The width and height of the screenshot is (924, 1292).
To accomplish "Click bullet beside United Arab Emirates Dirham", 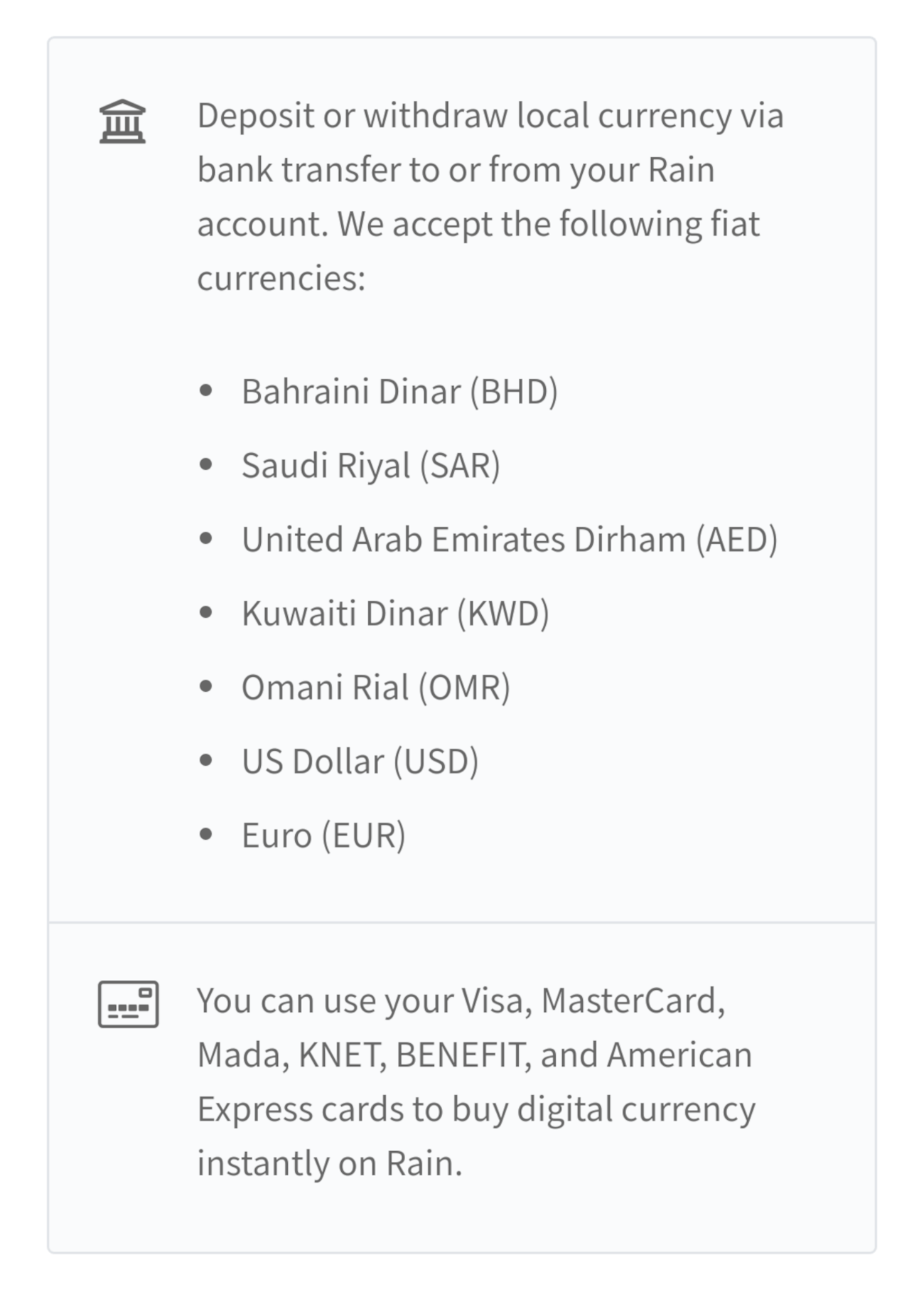I will (x=206, y=538).
